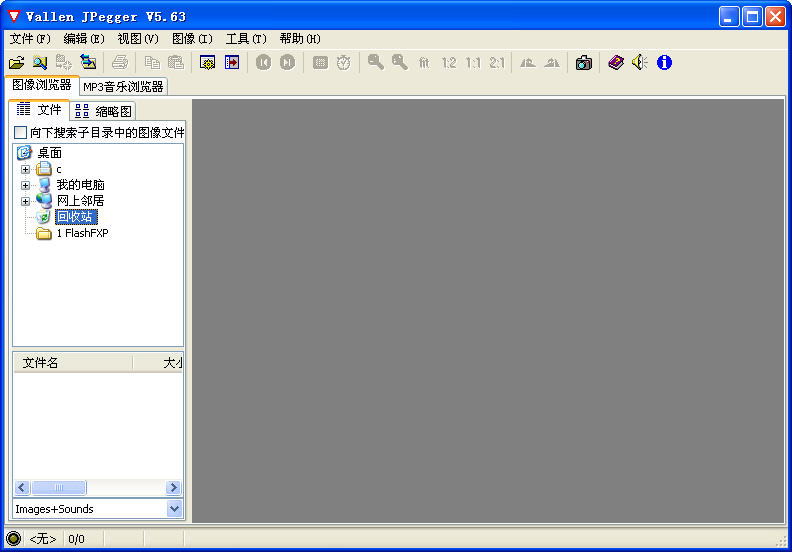
Task: Click the file list horizontal scrollbar thumb
Action: pyautogui.click(x=59, y=488)
